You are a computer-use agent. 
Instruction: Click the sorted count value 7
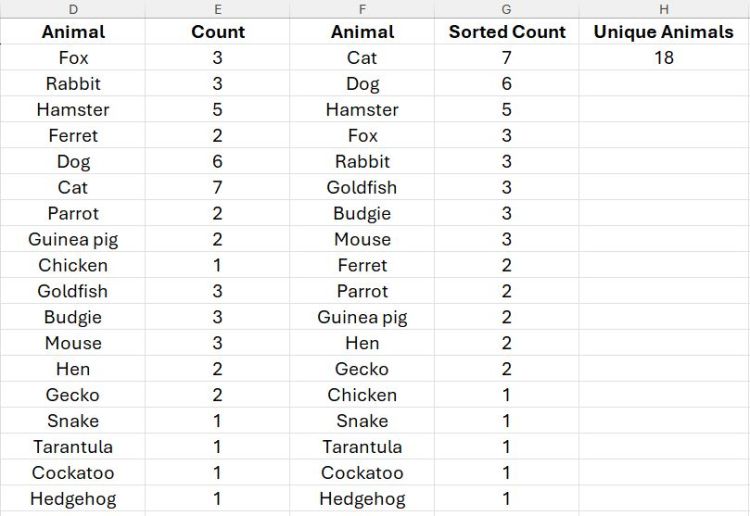(507, 58)
